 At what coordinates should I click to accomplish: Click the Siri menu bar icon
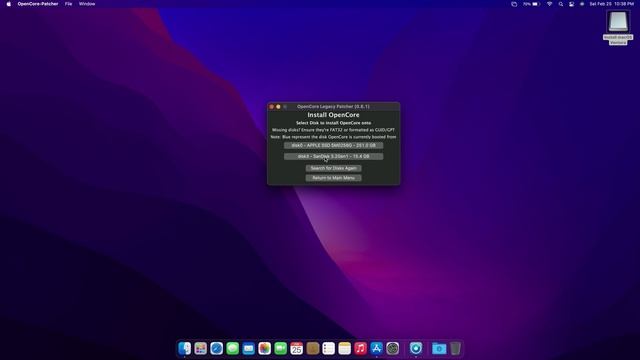(x=582, y=4)
